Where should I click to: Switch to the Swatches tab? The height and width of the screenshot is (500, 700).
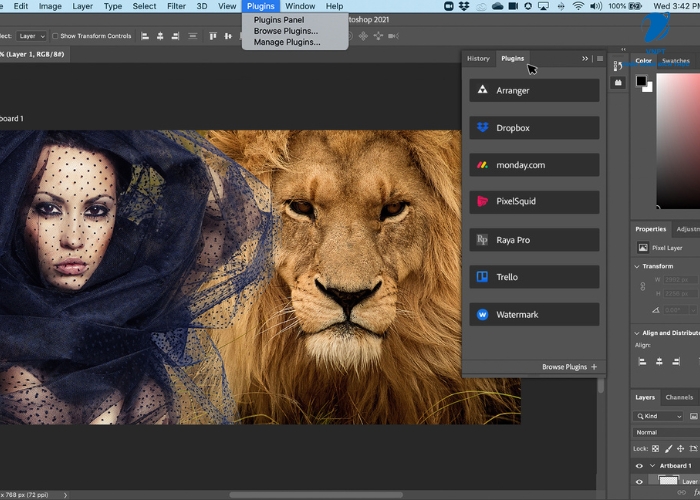tap(676, 61)
